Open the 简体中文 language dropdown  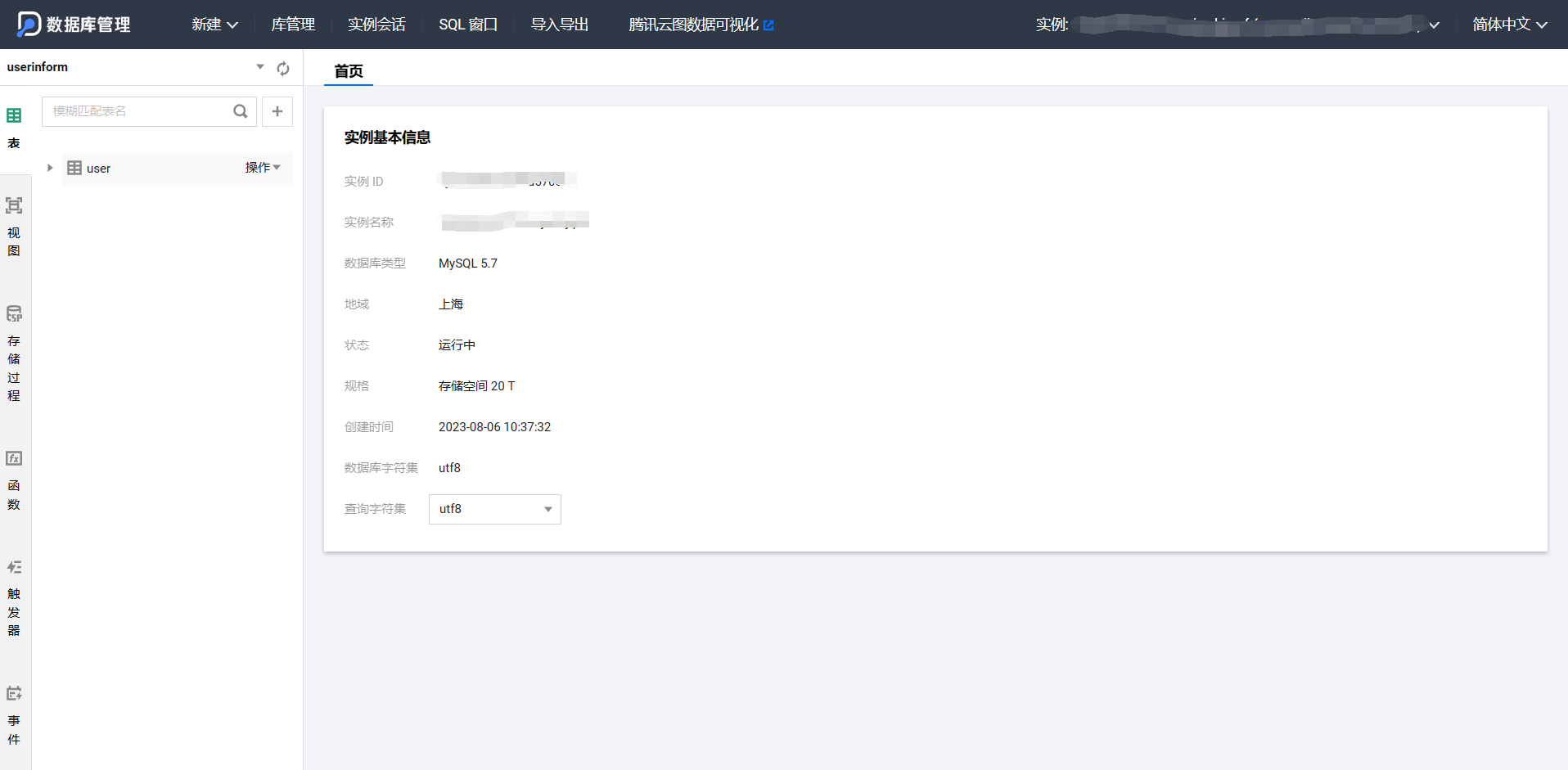(x=1510, y=25)
